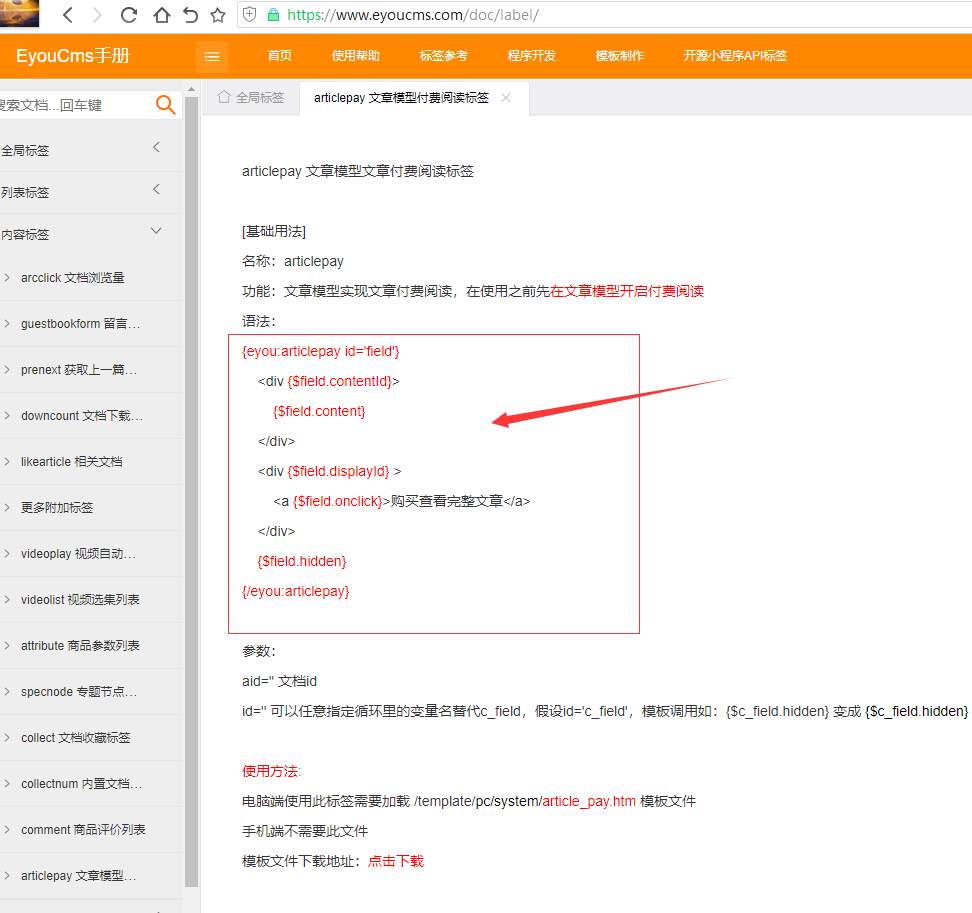
Task: Click the shield security icon in address bar
Action: [x=249, y=14]
